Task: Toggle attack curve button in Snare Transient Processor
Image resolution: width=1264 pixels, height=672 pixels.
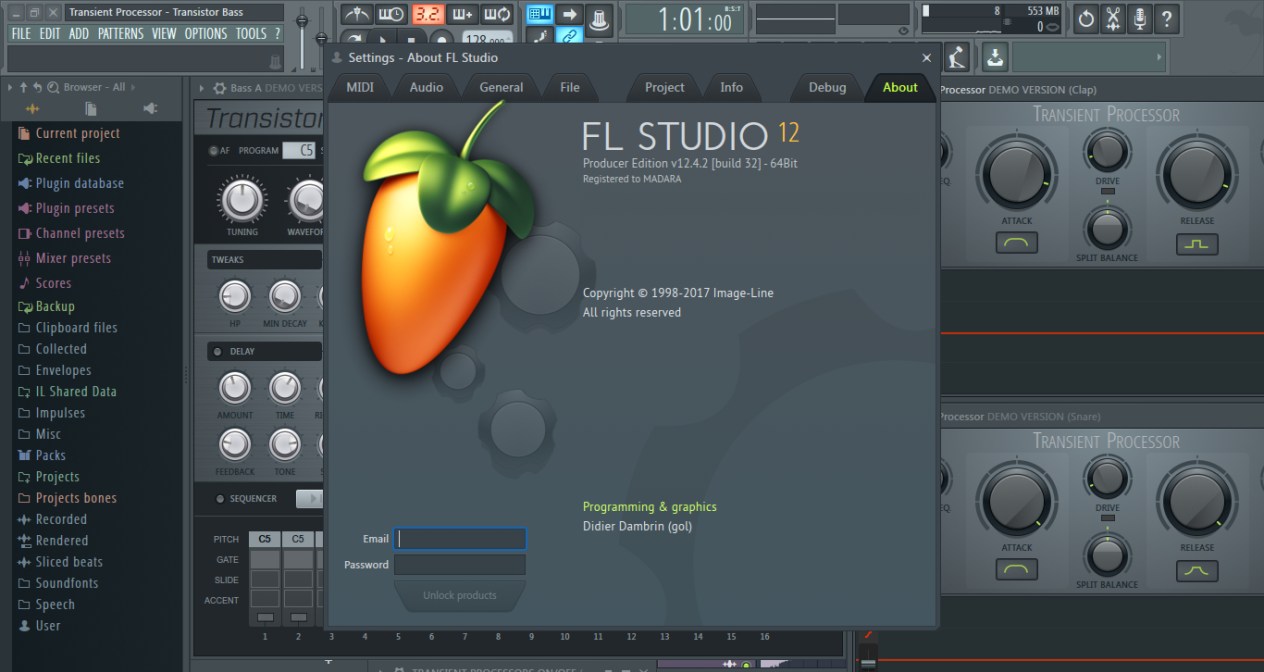Action: [1016, 570]
